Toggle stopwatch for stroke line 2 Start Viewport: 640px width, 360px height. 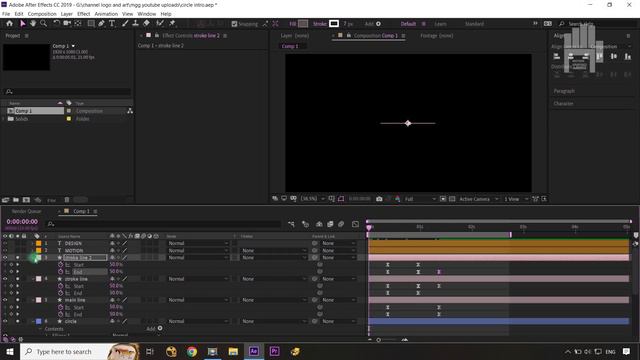click(60, 265)
